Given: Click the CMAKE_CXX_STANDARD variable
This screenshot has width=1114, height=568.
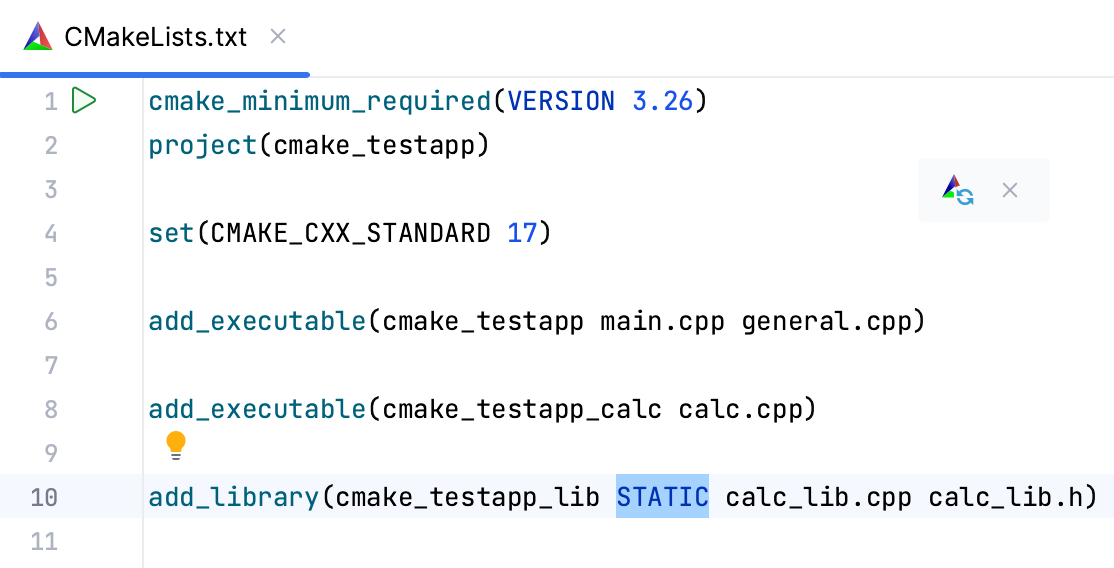Looking at the screenshot, I should coord(350,233).
